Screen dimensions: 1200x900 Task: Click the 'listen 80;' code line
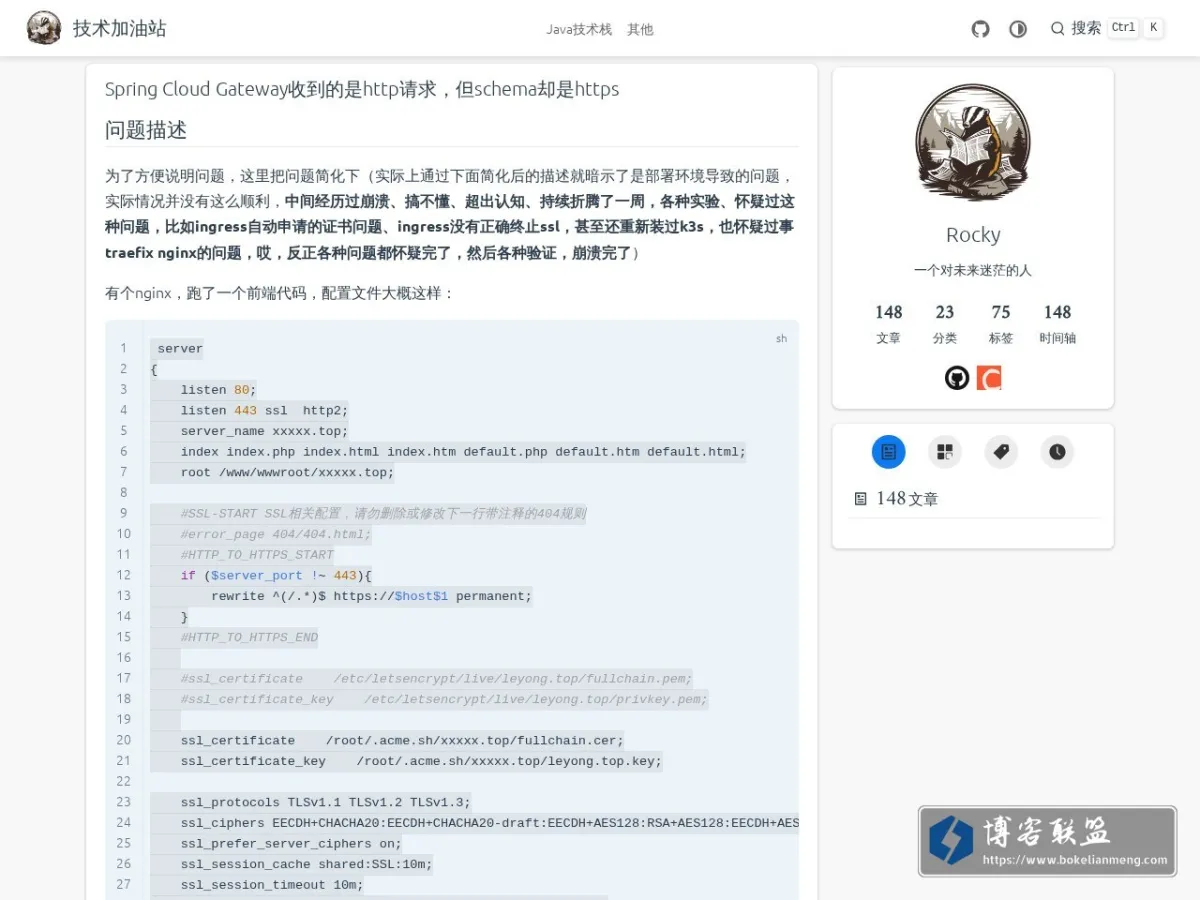(x=218, y=390)
